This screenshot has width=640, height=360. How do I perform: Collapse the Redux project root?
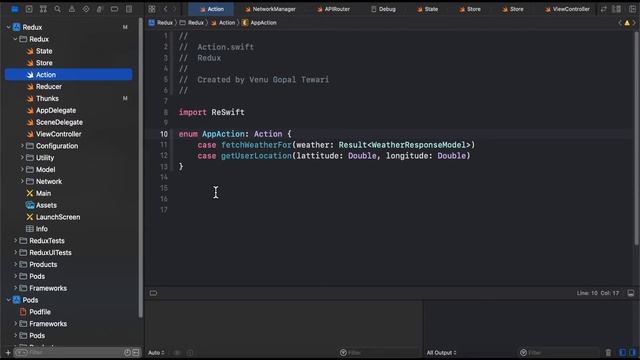(x=9, y=27)
